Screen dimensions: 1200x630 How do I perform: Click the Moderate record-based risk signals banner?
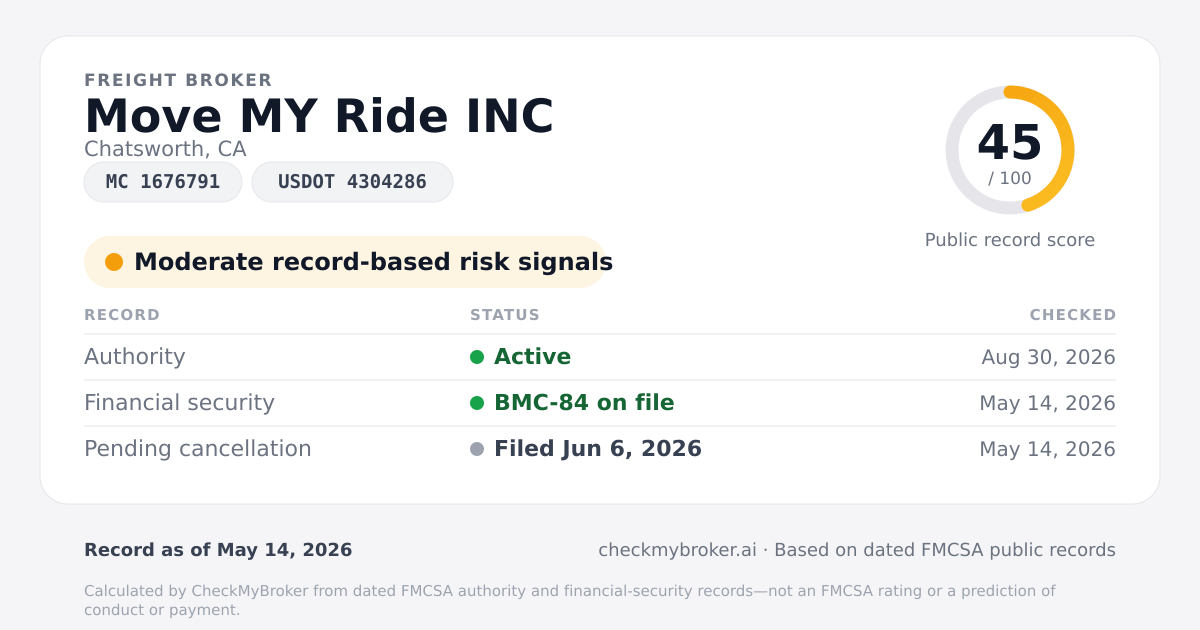(x=345, y=262)
